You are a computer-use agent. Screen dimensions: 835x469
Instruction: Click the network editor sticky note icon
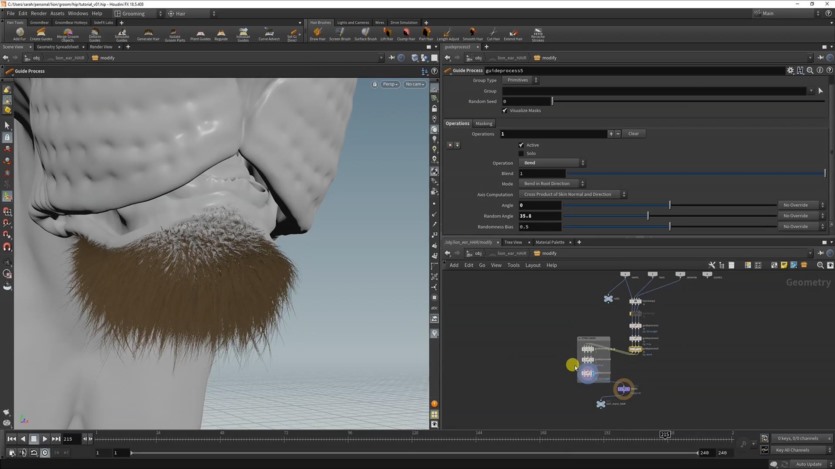pos(784,265)
